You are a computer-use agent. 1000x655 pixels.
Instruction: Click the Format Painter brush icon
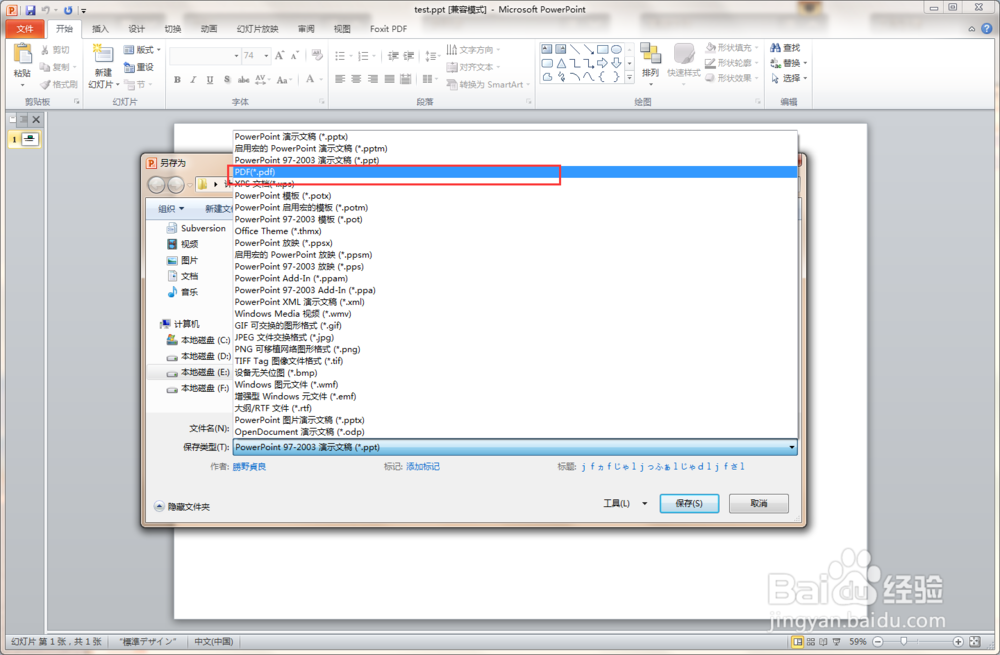point(45,84)
